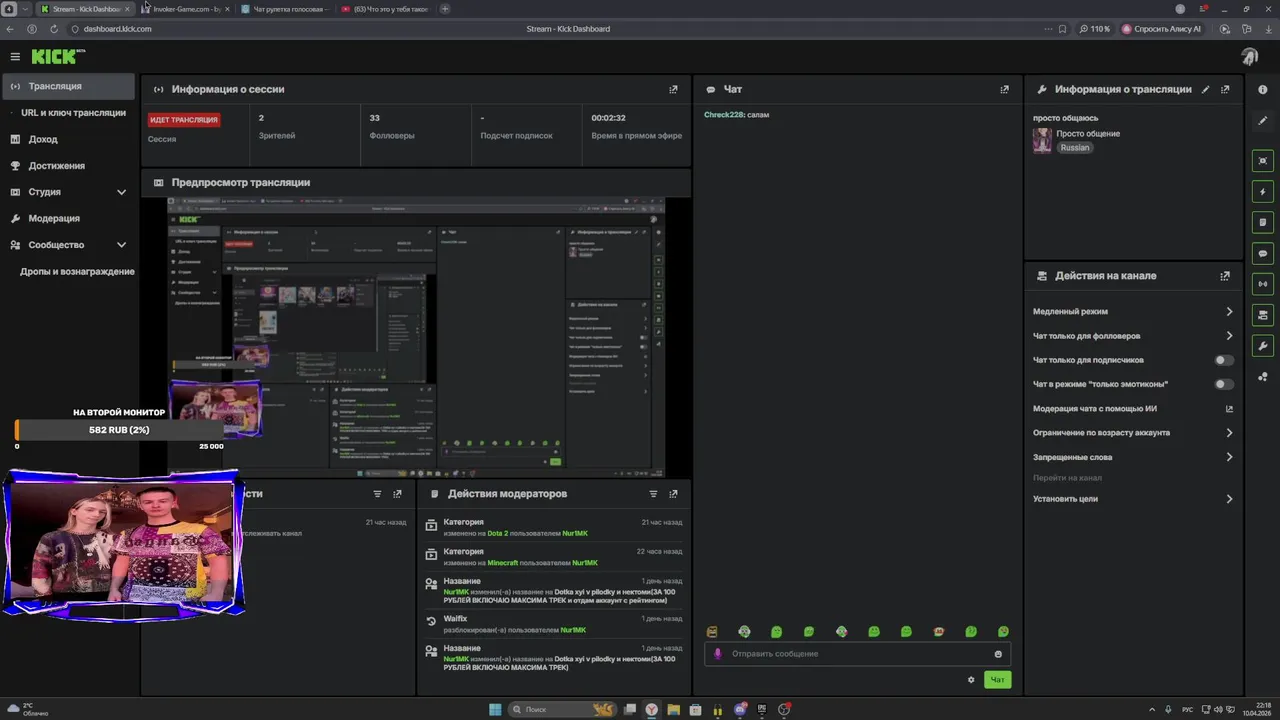1280x720 pixels.
Task: Click the Kick logo
Action: pyautogui.click(x=58, y=57)
